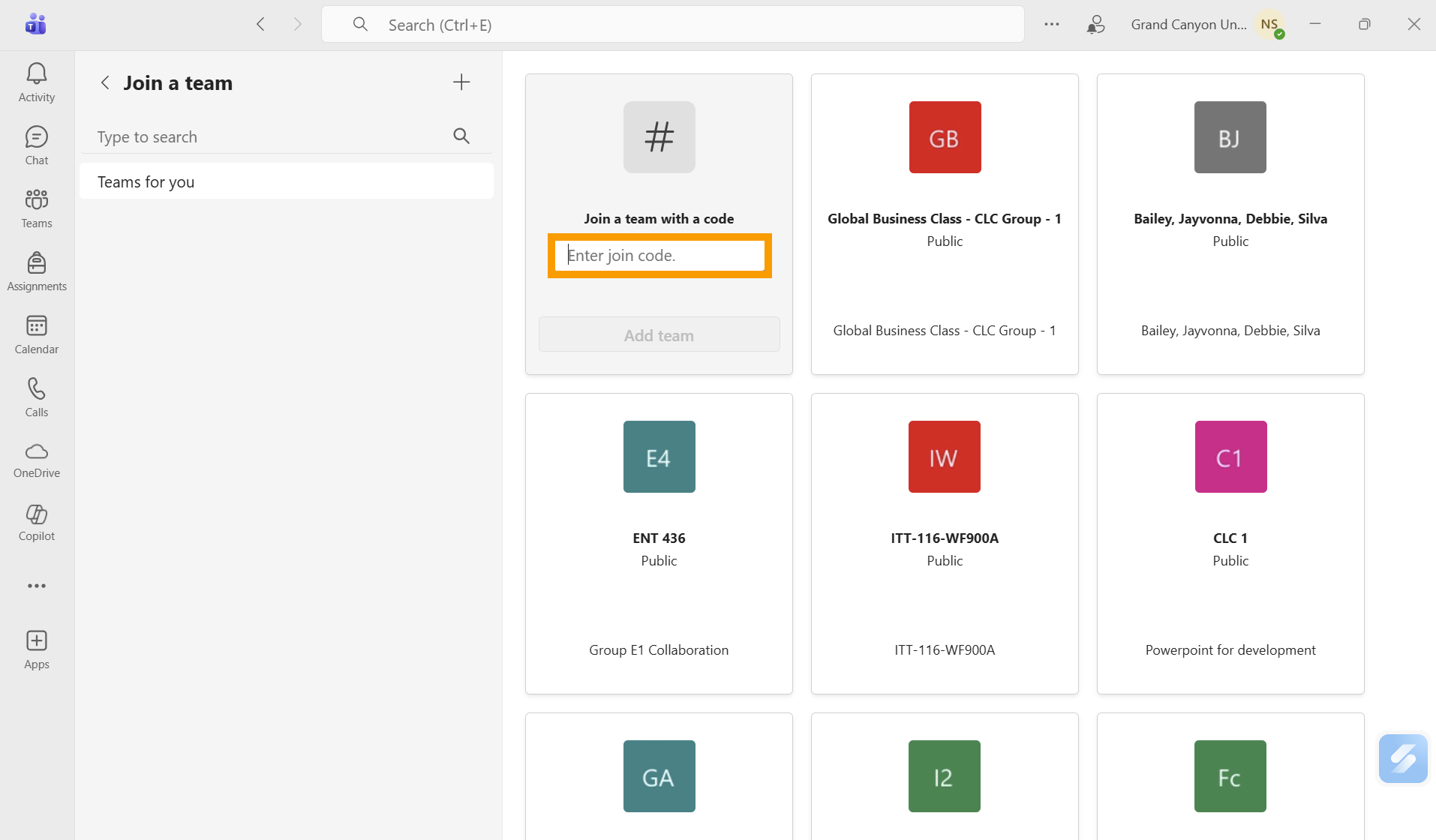Open the Calendar view
This screenshot has width=1436, height=840.
pos(36,334)
